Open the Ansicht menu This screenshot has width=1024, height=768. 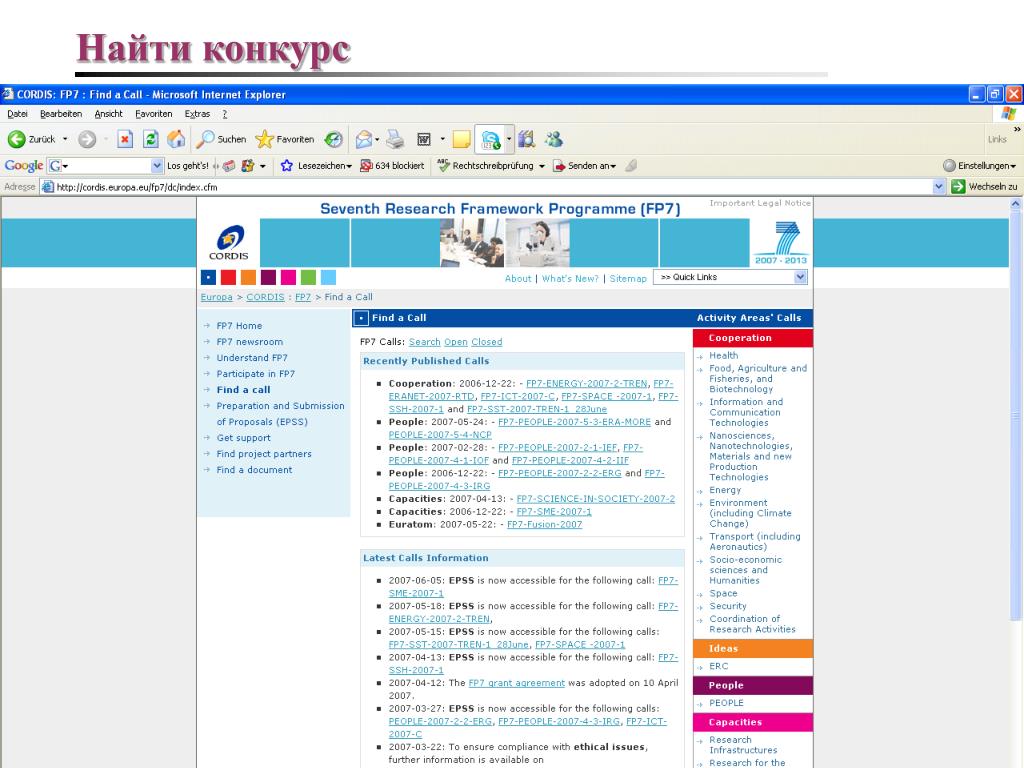pyautogui.click(x=108, y=114)
